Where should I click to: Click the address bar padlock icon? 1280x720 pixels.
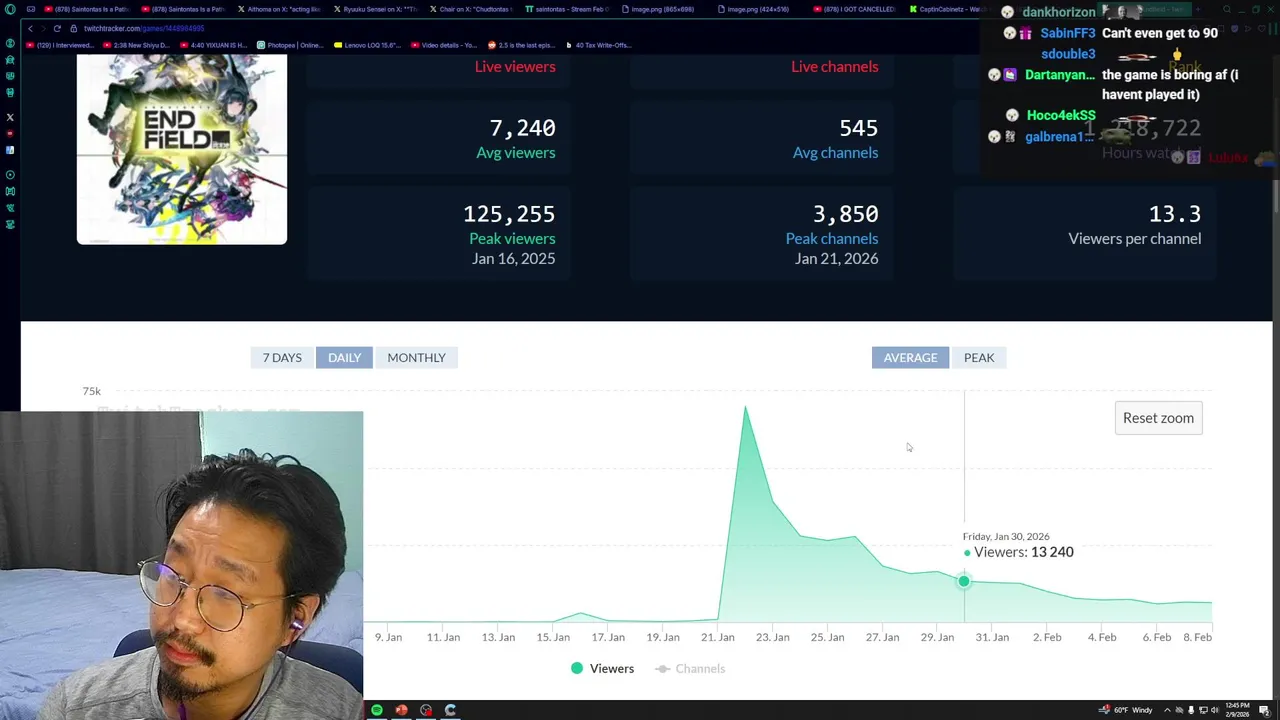tap(76, 28)
